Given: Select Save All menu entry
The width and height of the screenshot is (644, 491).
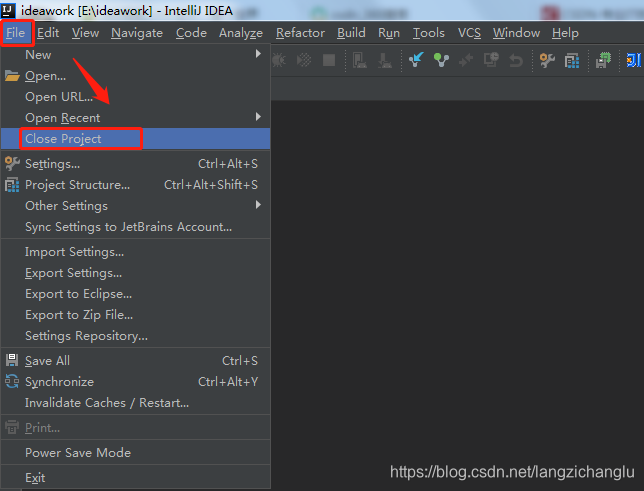Looking at the screenshot, I should click(x=136, y=360).
